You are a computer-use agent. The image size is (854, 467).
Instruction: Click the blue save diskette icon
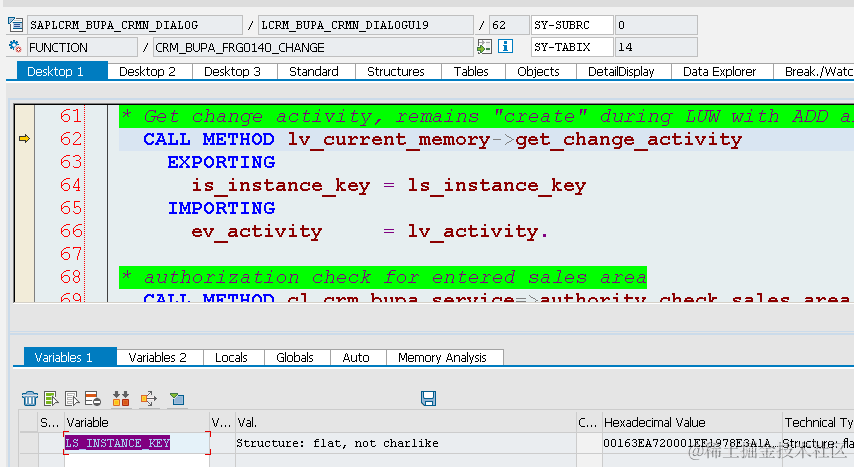tap(429, 398)
